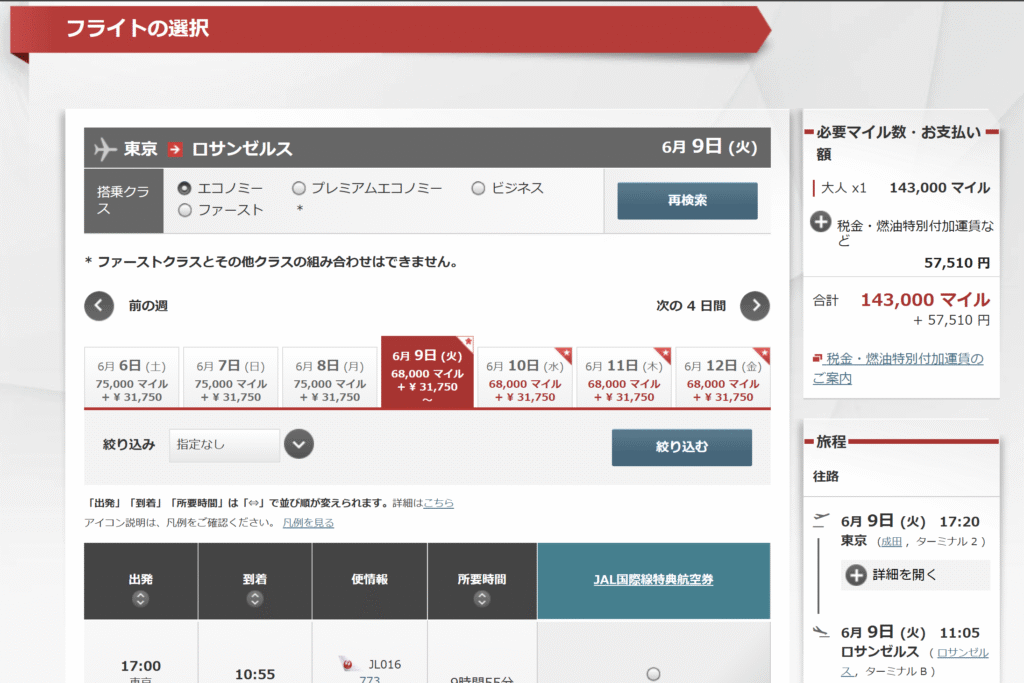
Task: Click the JL016 flight number
Action: point(385,664)
